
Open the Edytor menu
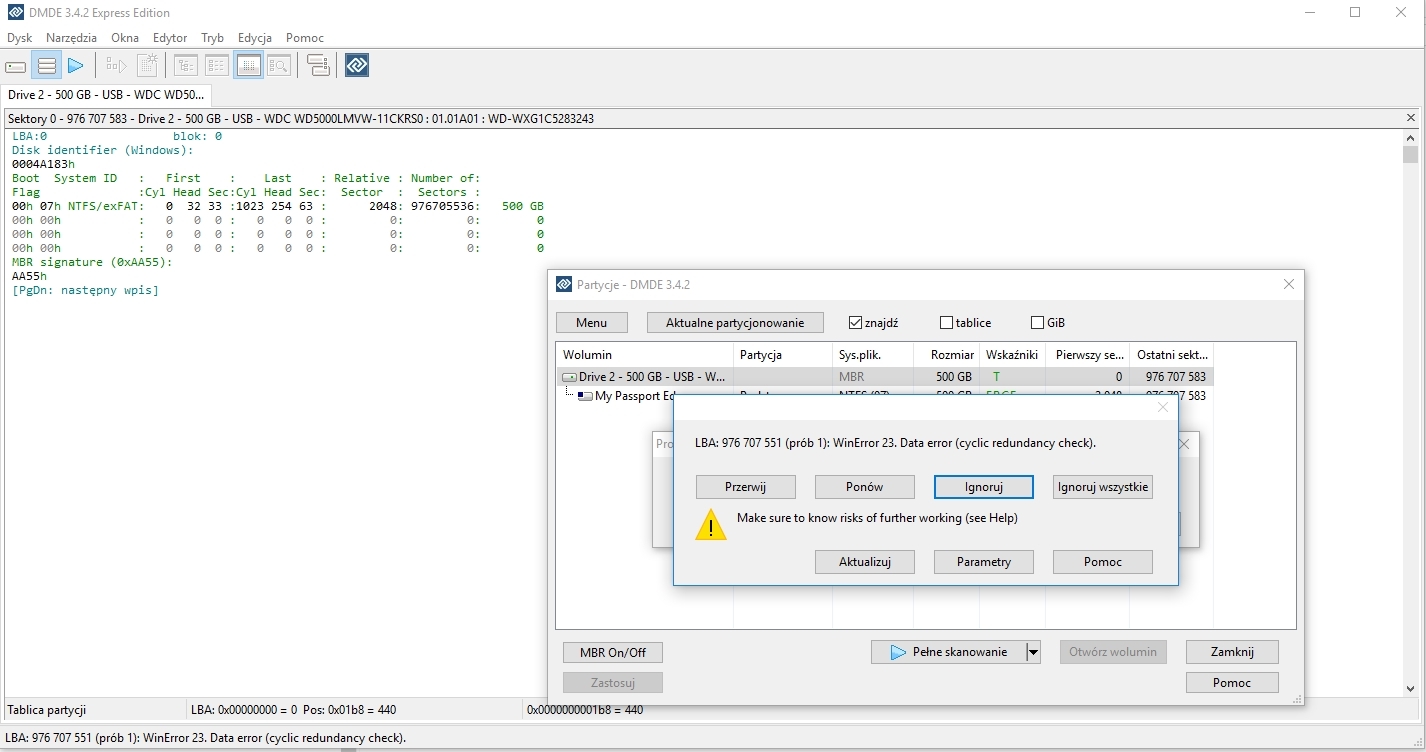pos(170,38)
